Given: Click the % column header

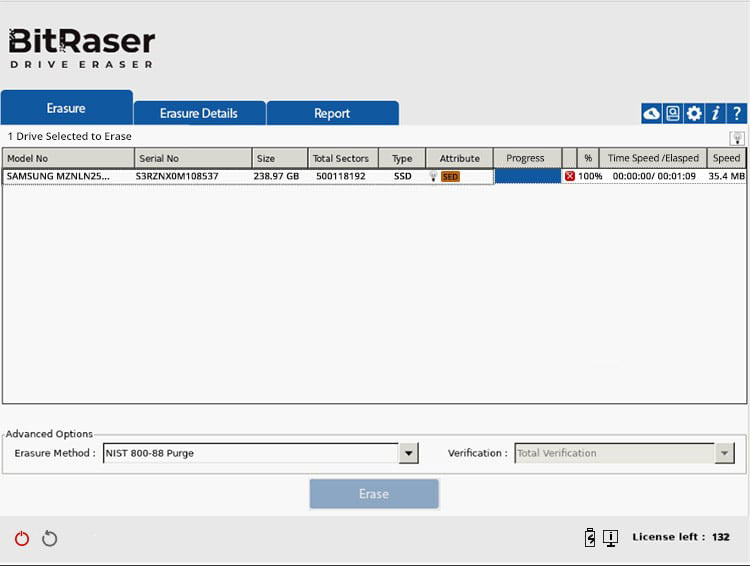Looking at the screenshot, I should click(x=588, y=158).
